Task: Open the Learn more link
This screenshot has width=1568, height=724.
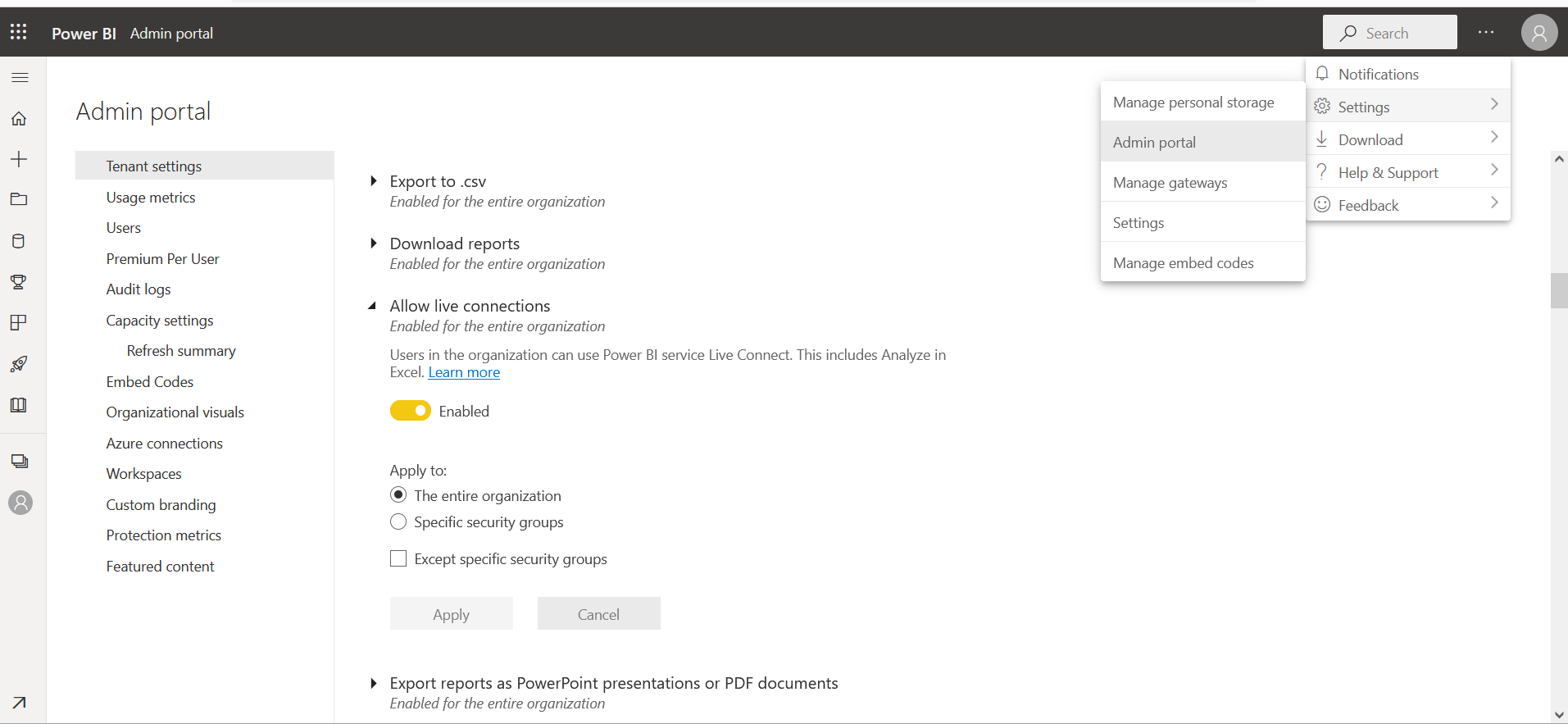Action: pyautogui.click(x=464, y=372)
